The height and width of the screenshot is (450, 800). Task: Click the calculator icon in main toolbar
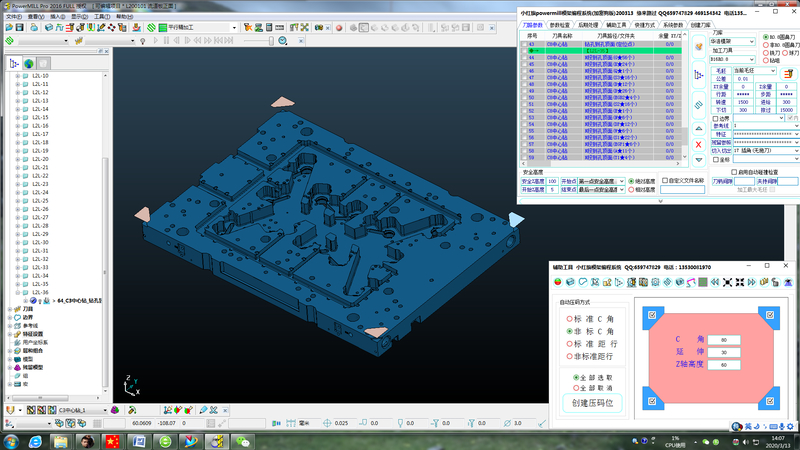(269, 28)
